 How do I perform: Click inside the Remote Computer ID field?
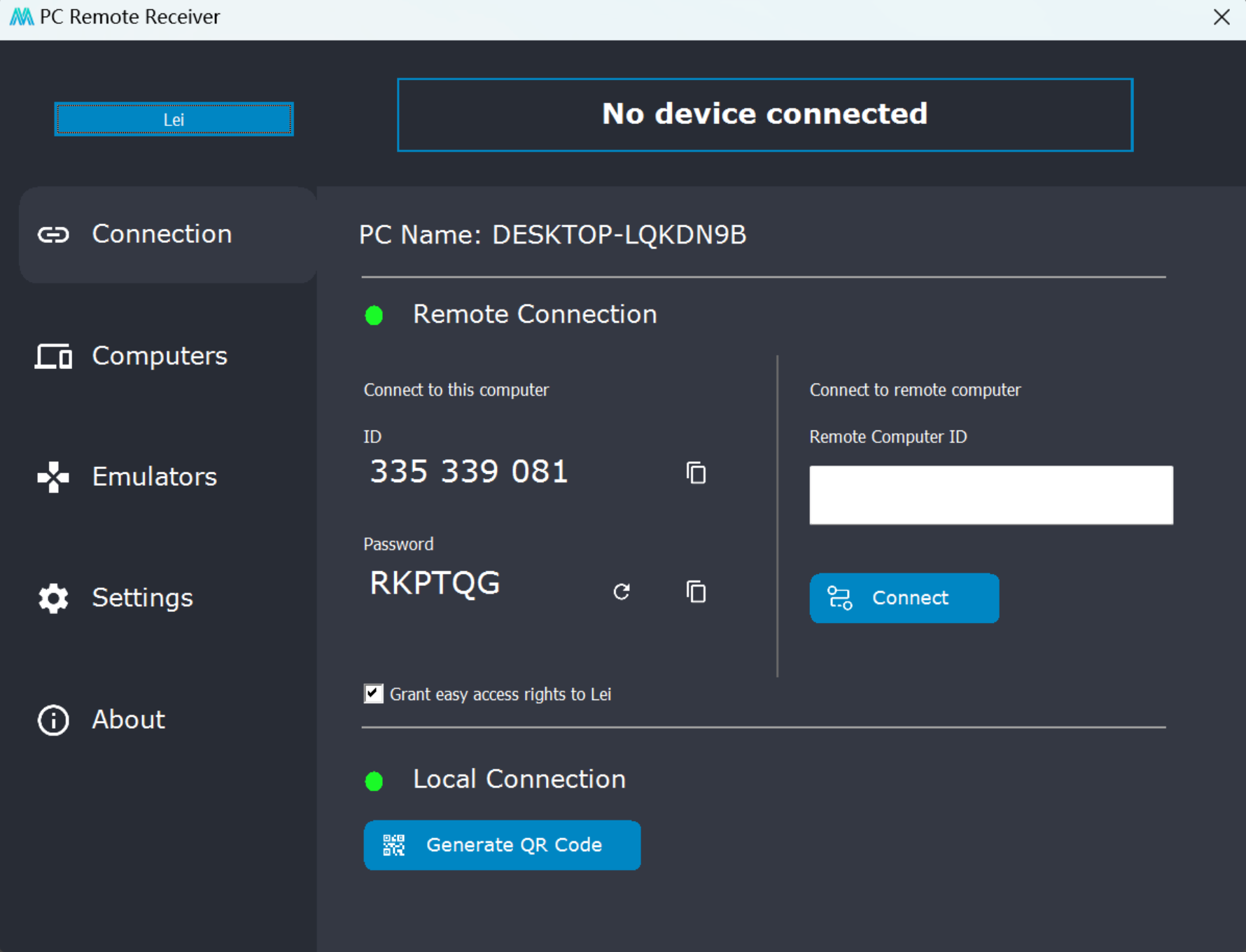pos(990,495)
